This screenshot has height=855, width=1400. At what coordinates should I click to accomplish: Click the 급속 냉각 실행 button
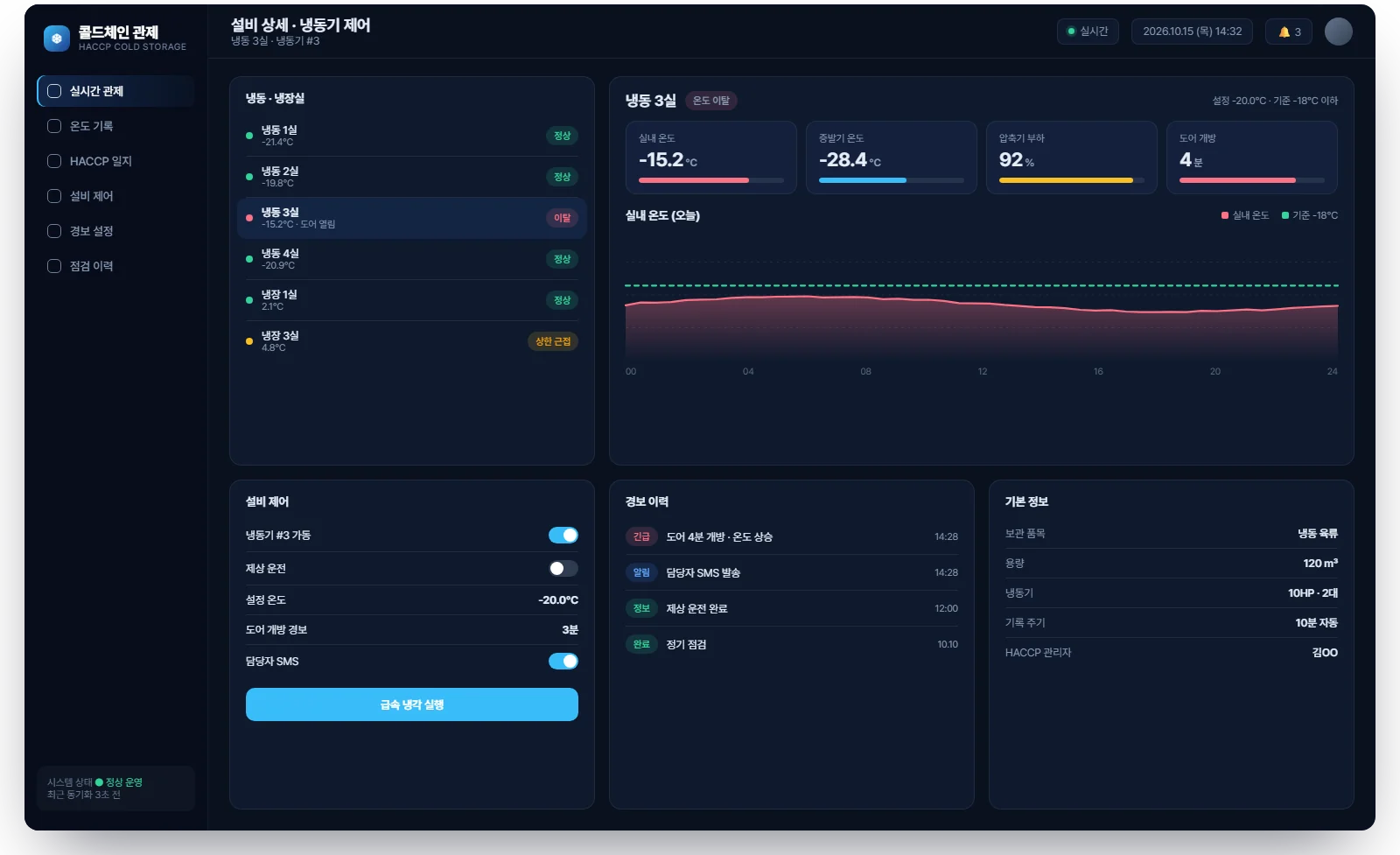412,704
